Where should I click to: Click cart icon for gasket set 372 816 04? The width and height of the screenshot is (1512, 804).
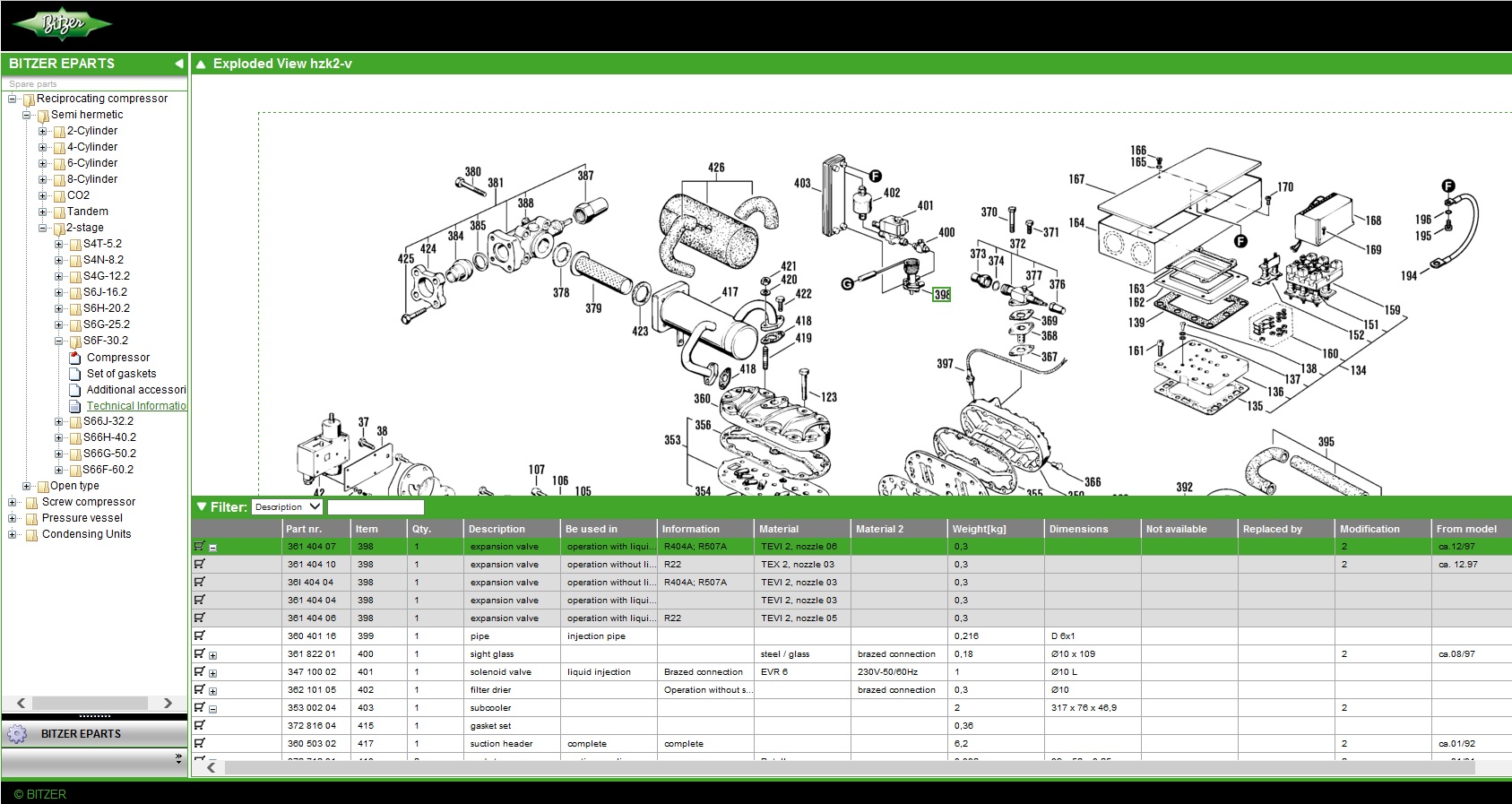tap(199, 725)
